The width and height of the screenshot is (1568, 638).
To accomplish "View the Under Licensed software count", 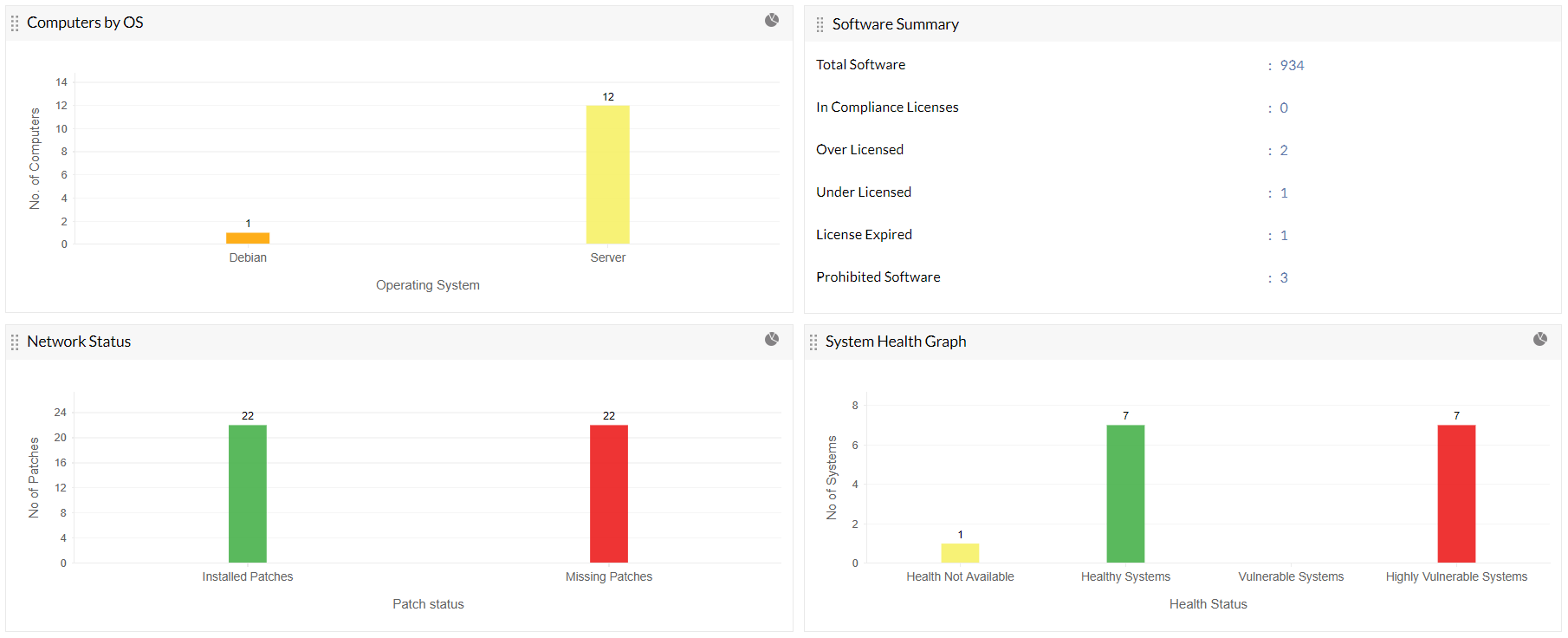I will pos(1284,193).
